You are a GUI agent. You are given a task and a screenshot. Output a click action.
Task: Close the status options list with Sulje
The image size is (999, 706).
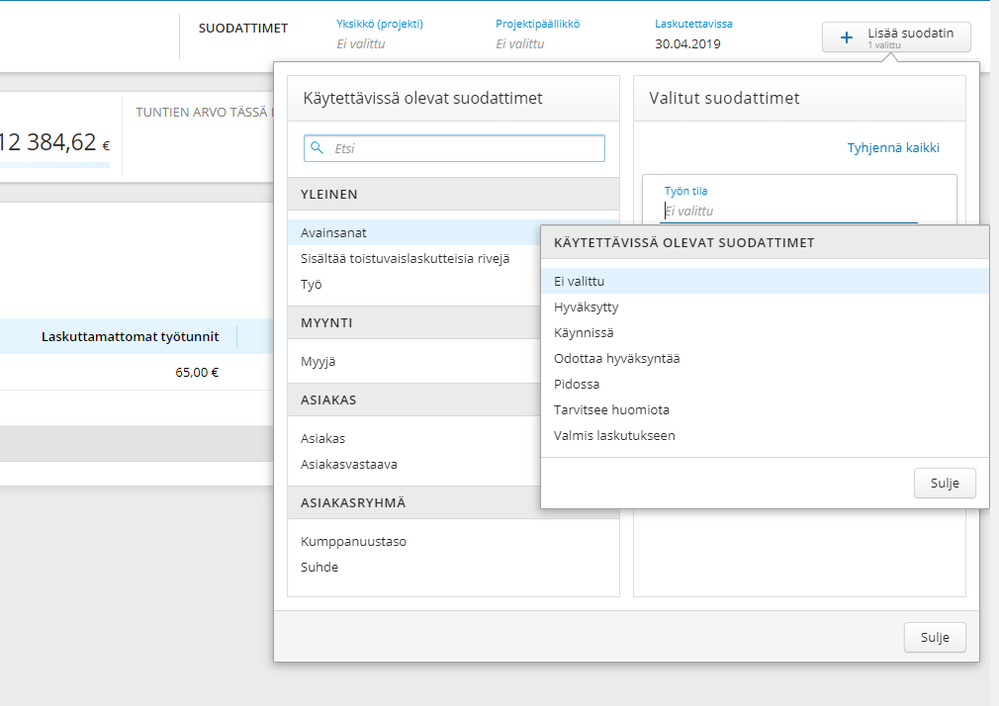(x=944, y=483)
